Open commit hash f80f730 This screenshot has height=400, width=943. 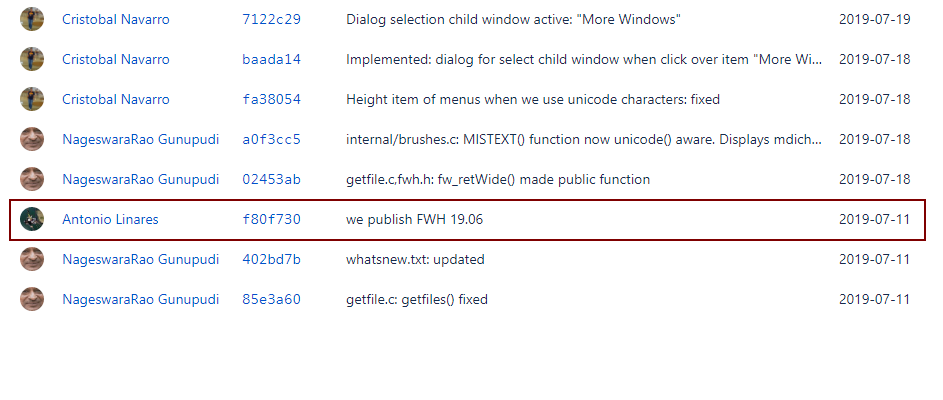point(271,219)
